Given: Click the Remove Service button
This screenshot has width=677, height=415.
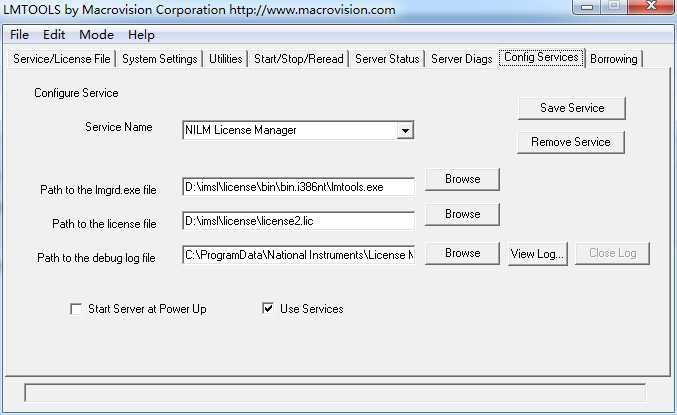Looking at the screenshot, I should (571, 142).
